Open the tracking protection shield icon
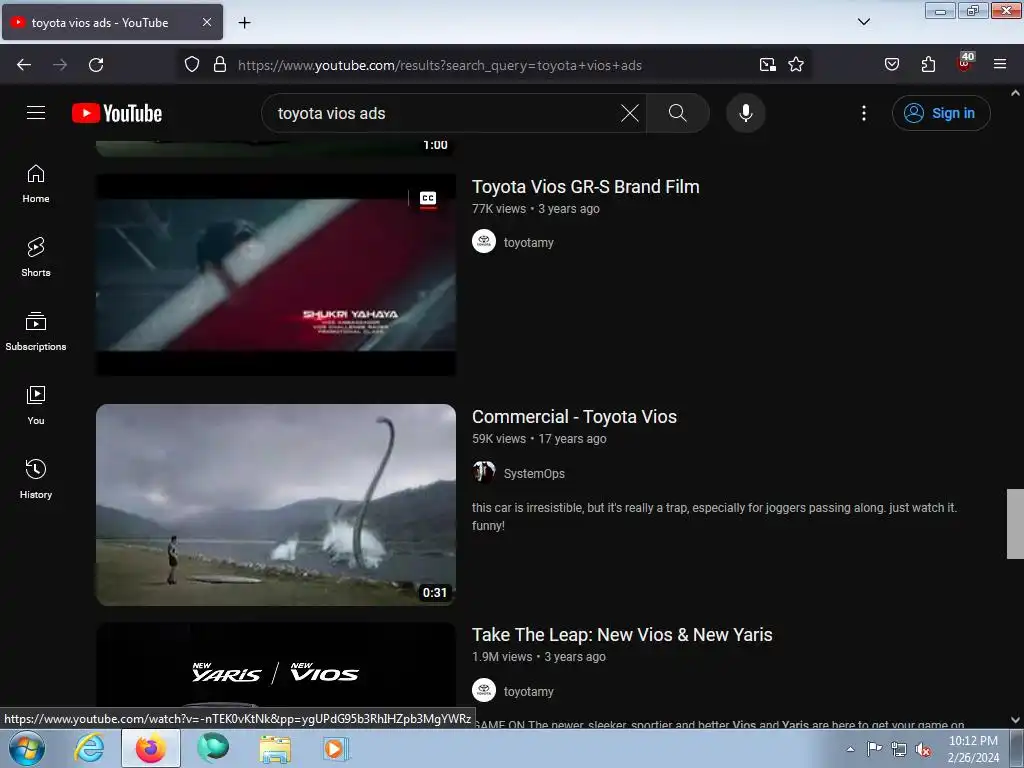 (x=192, y=65)
